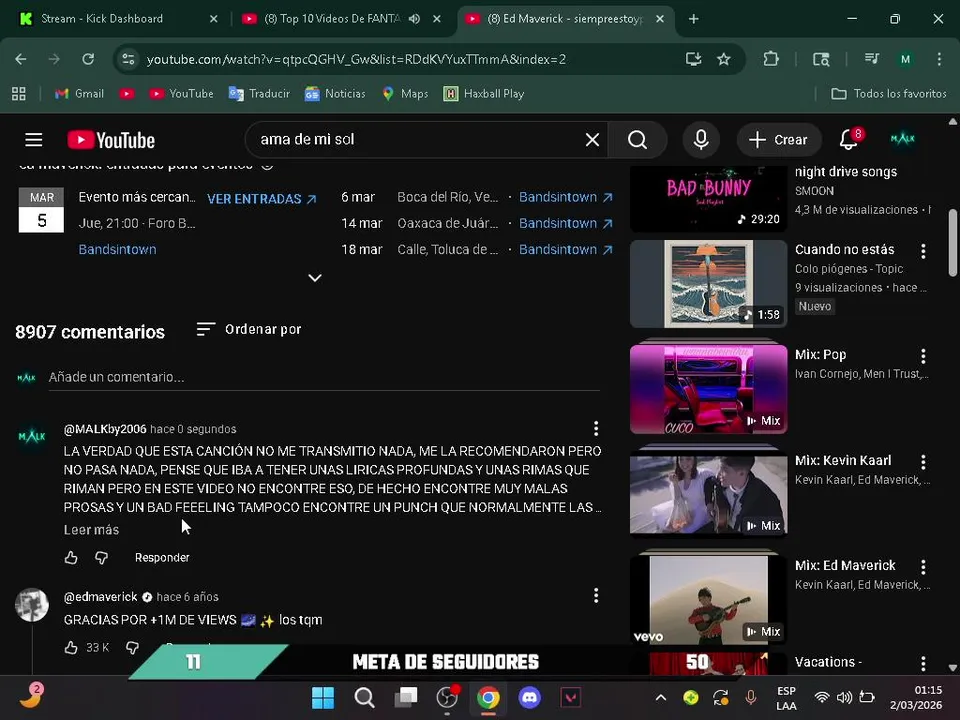Expand comment with Leer más
Viewport: 960px width, 720px height.
pos(91,530)
